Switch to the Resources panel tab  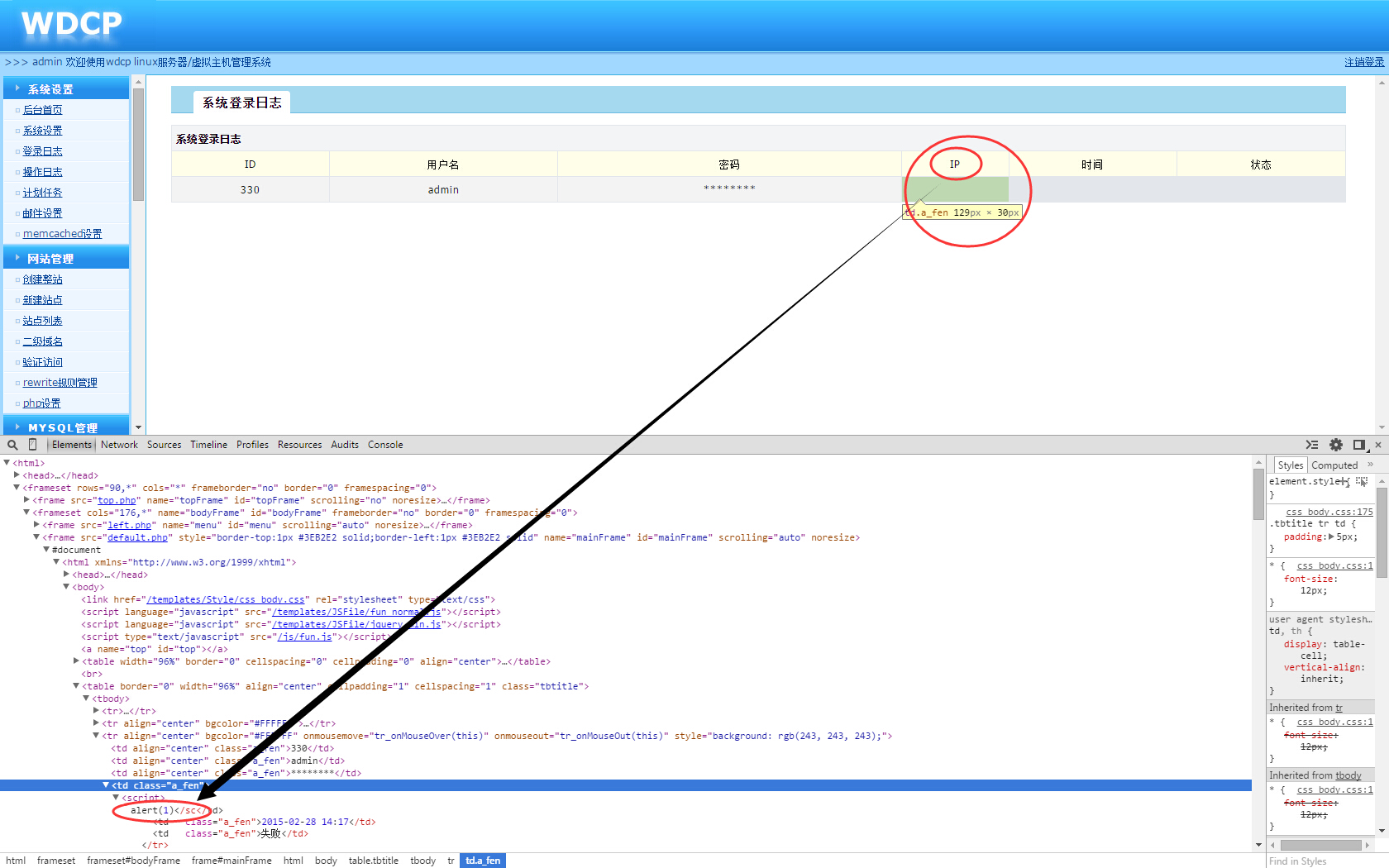[x=299, y=445]
